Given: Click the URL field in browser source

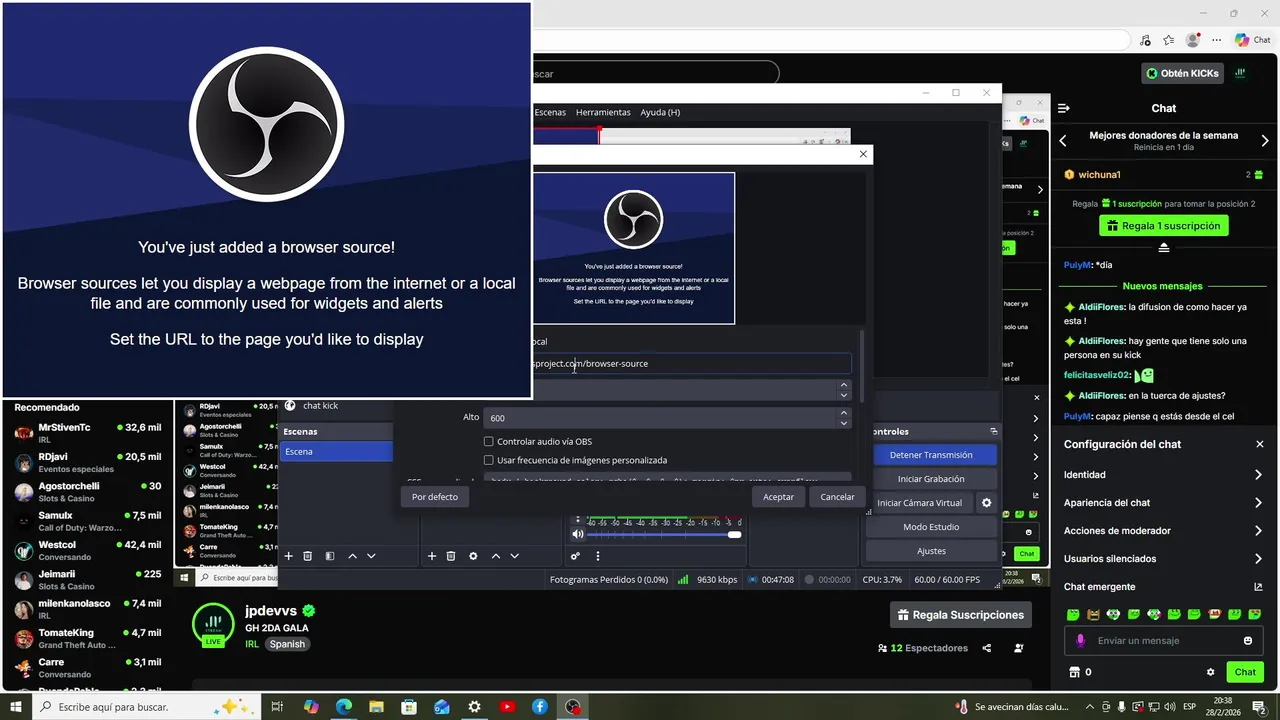Looking at the screenshot, I should [691, 364].
